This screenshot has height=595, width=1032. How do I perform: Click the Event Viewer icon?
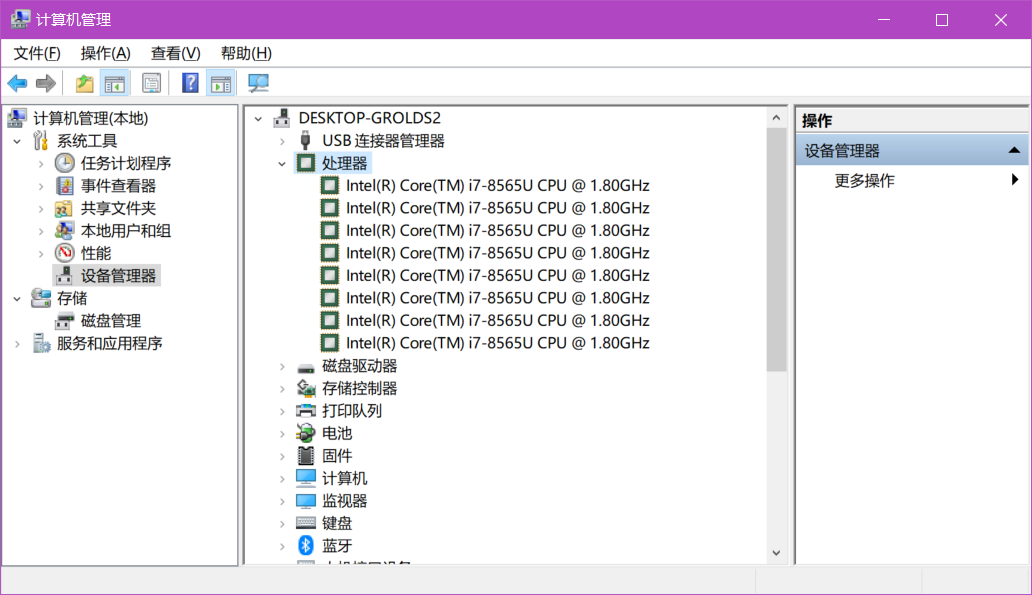[x=64, y=186]
